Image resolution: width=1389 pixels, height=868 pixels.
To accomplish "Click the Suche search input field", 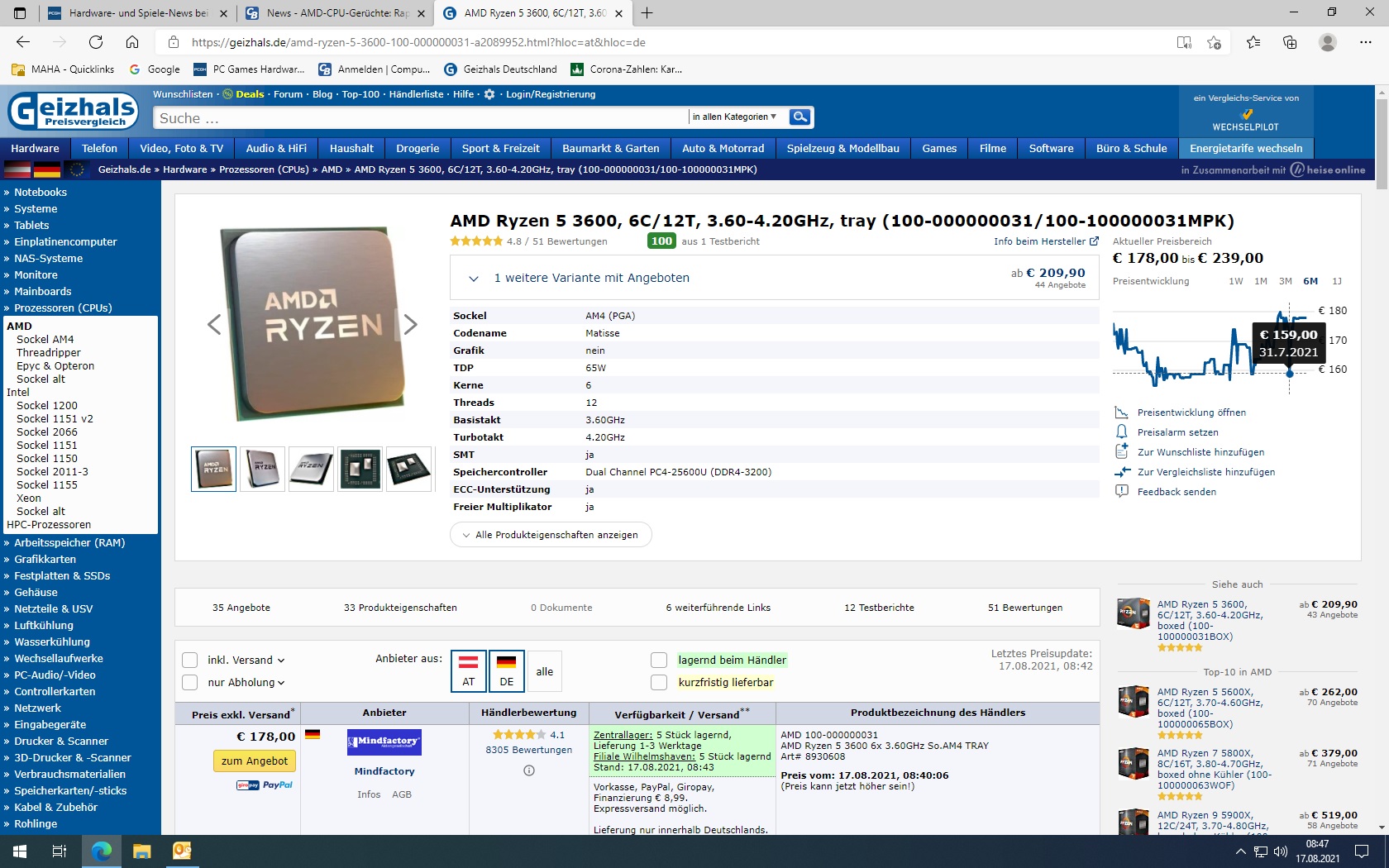I will pos(420,118).
